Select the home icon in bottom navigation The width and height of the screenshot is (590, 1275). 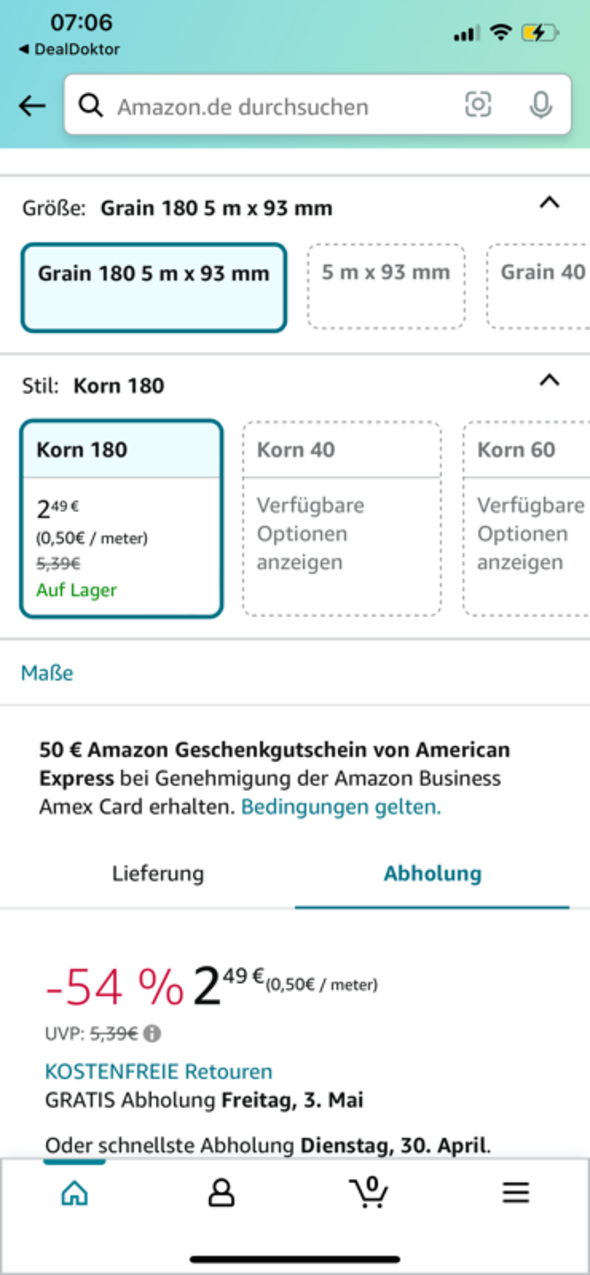point(74,1192)
